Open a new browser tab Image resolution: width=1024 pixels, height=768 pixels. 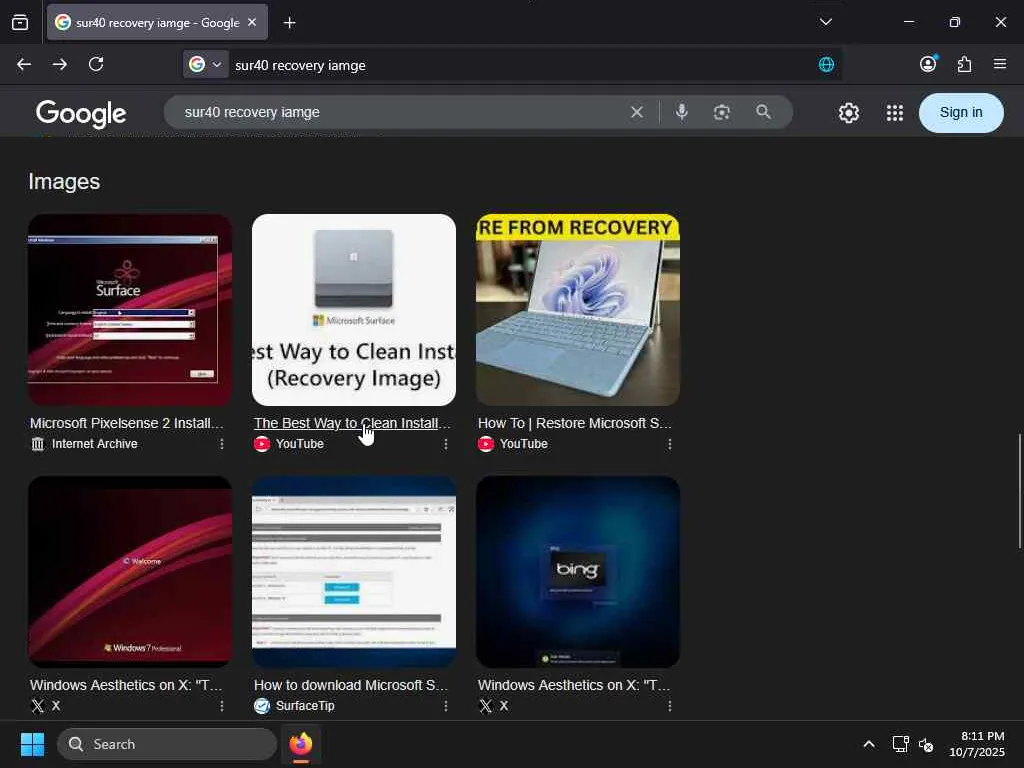(289, 23)
